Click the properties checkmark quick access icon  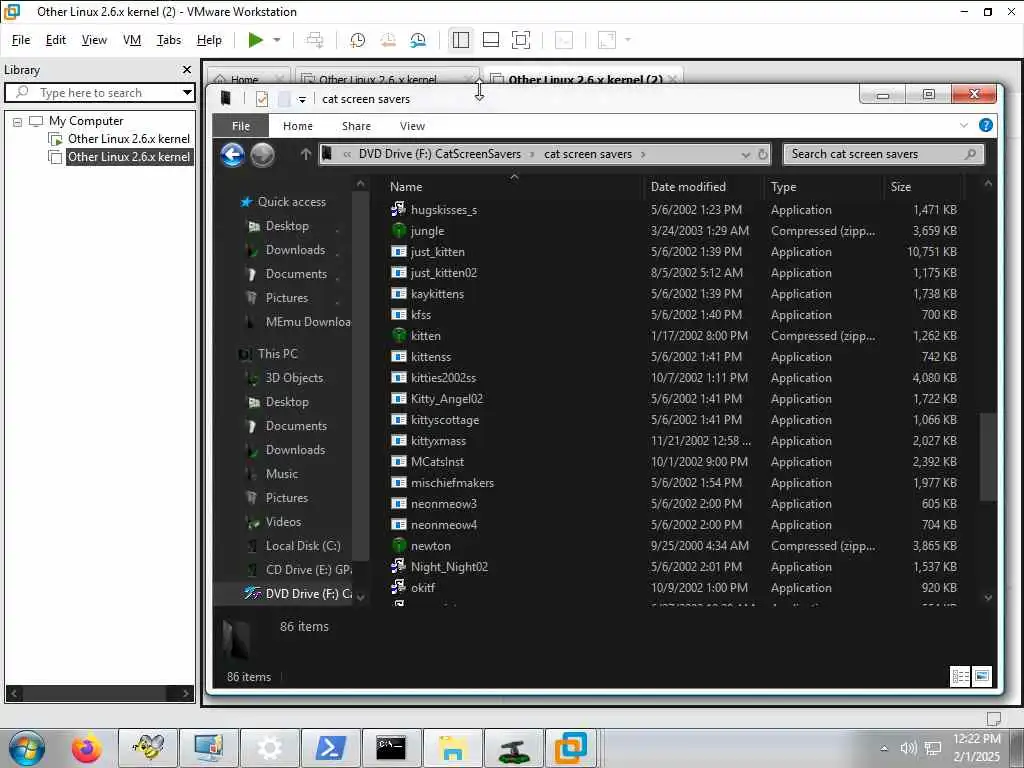[x=262, y=99]
